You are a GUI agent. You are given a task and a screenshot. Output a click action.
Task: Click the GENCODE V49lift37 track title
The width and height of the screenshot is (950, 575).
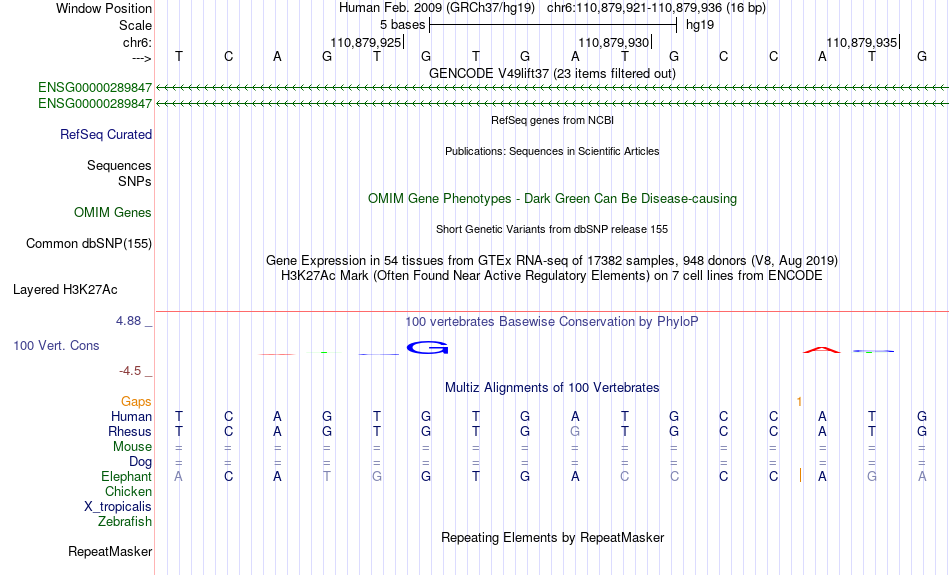point(552,73)
